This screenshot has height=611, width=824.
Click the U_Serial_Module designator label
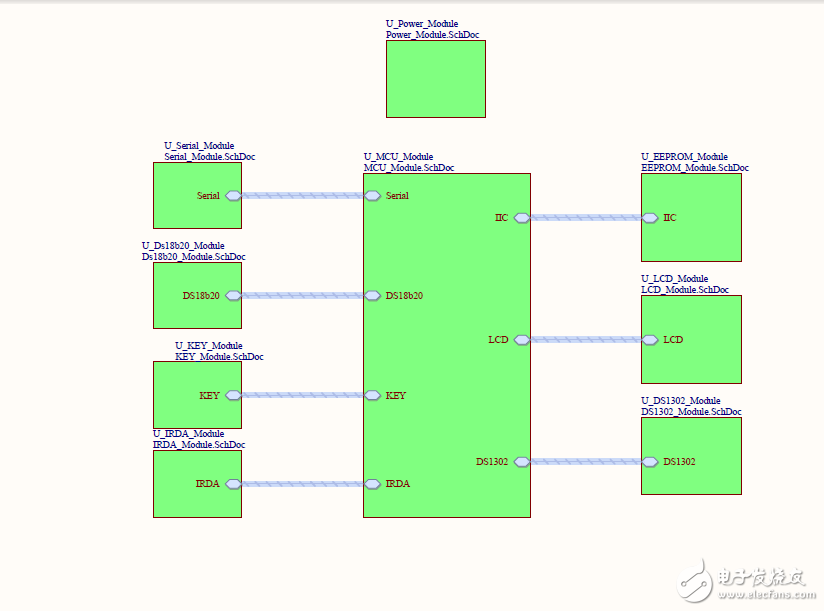(199, 146)
